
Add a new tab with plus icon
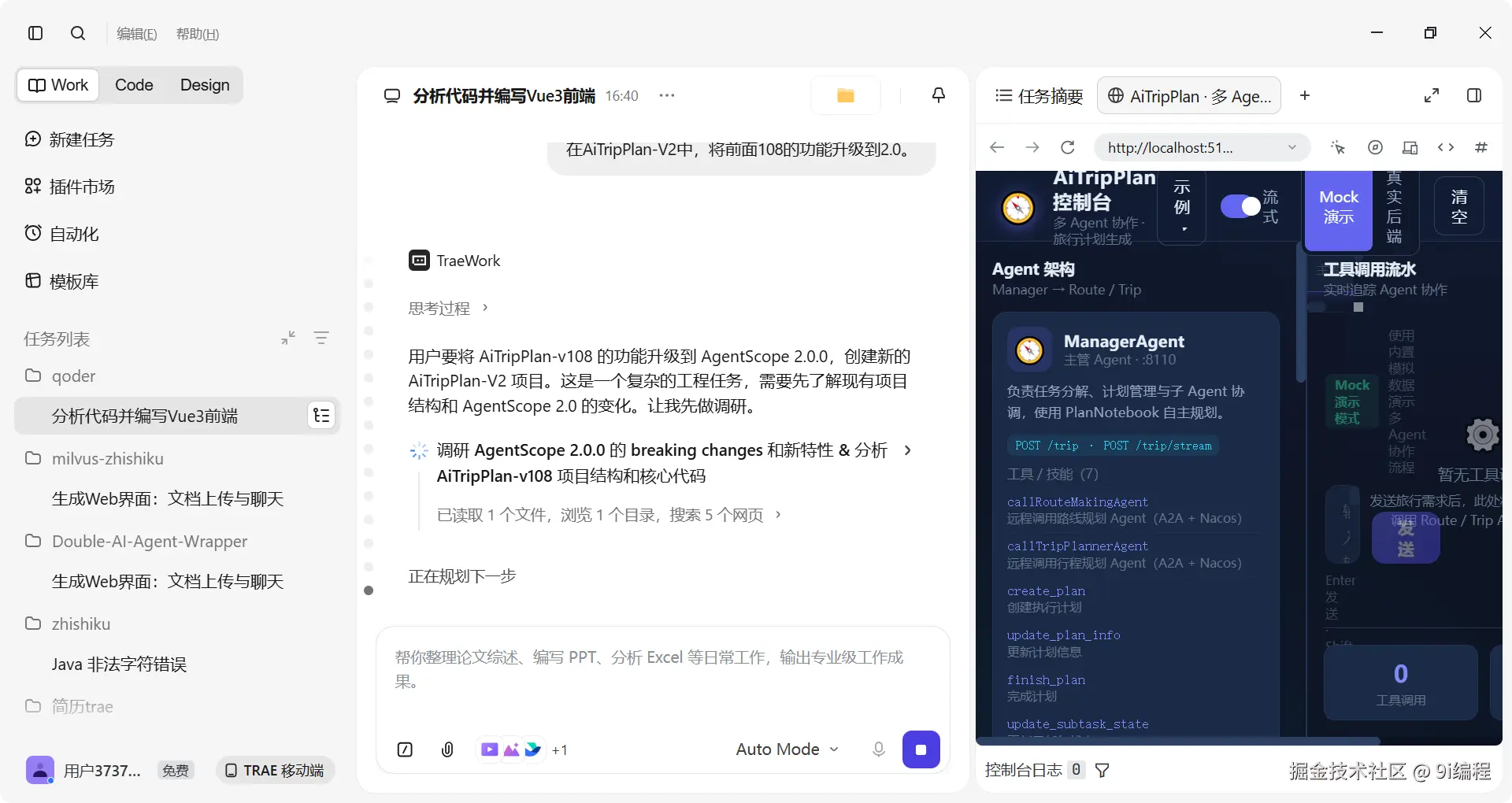[x=1305, y=95]
